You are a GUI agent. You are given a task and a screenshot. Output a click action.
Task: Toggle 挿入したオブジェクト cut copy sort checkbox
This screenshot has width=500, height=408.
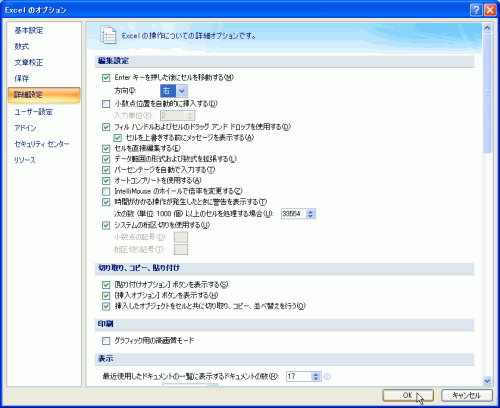106,306
